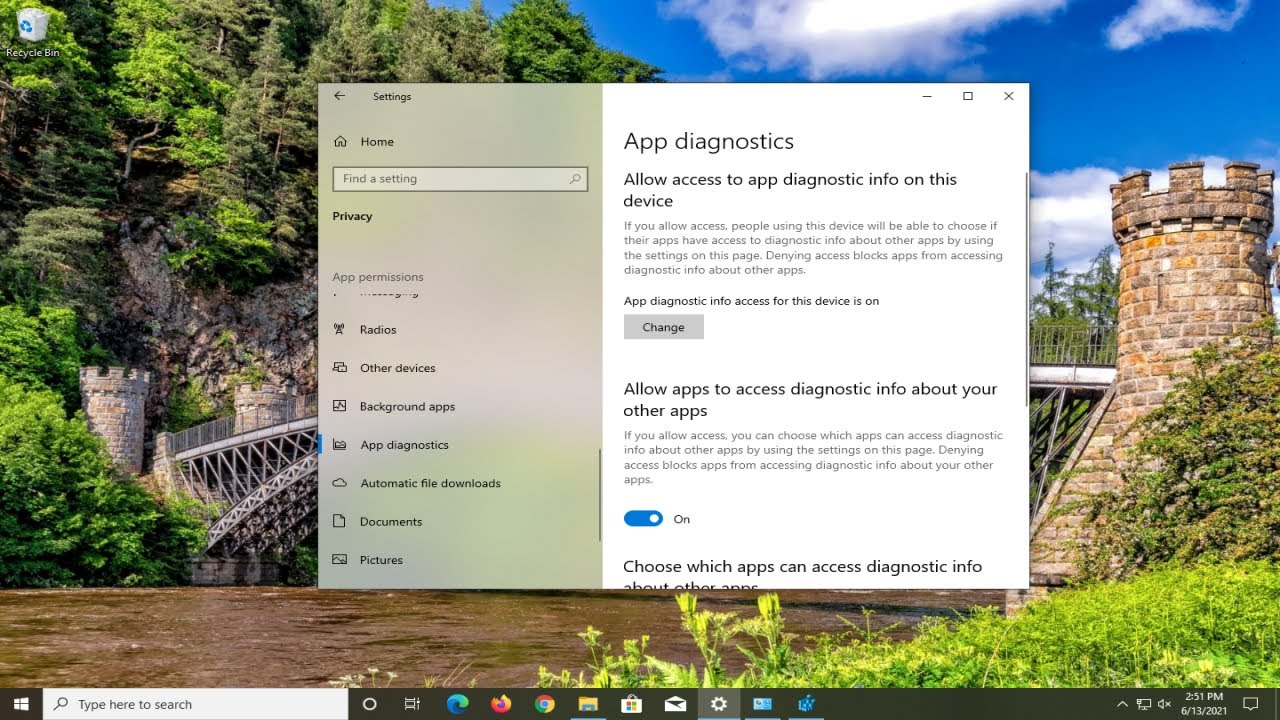Open Cortana circle on taskbar
1280x720 pixels.
[369, 704]
